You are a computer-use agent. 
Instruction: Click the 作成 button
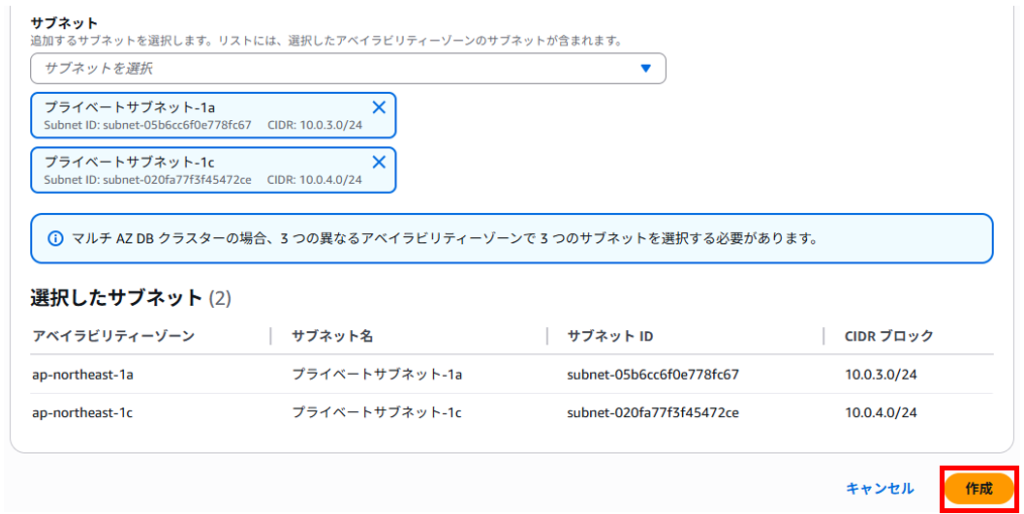pos(979,489)
